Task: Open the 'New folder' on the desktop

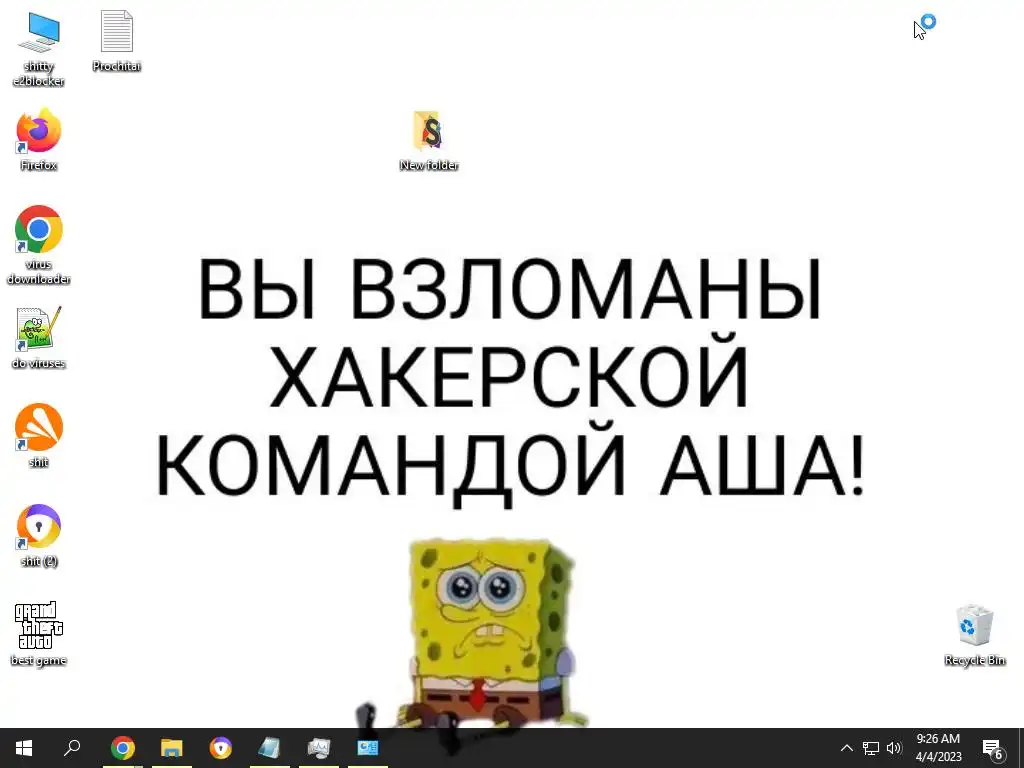Action: click(x=429, y=140)
